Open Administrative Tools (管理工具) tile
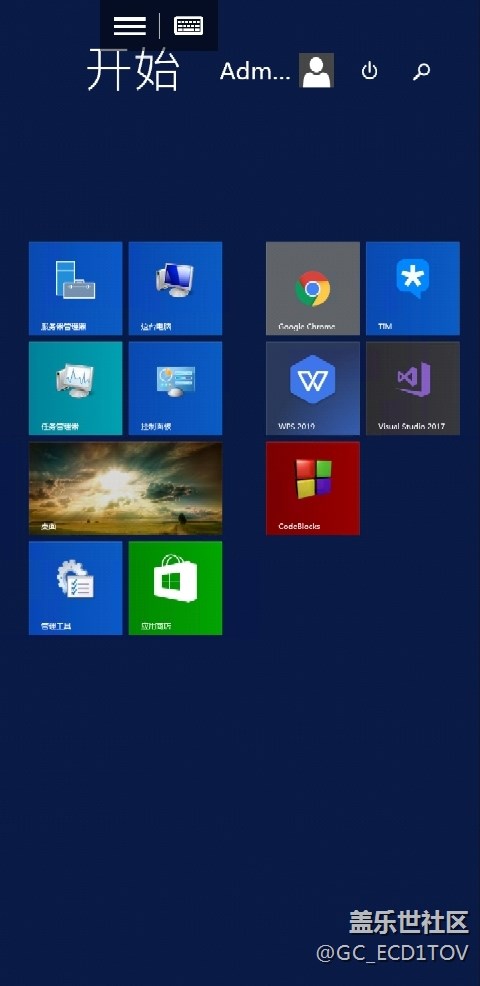Screen dimensions: 480x986 (75, 588)
